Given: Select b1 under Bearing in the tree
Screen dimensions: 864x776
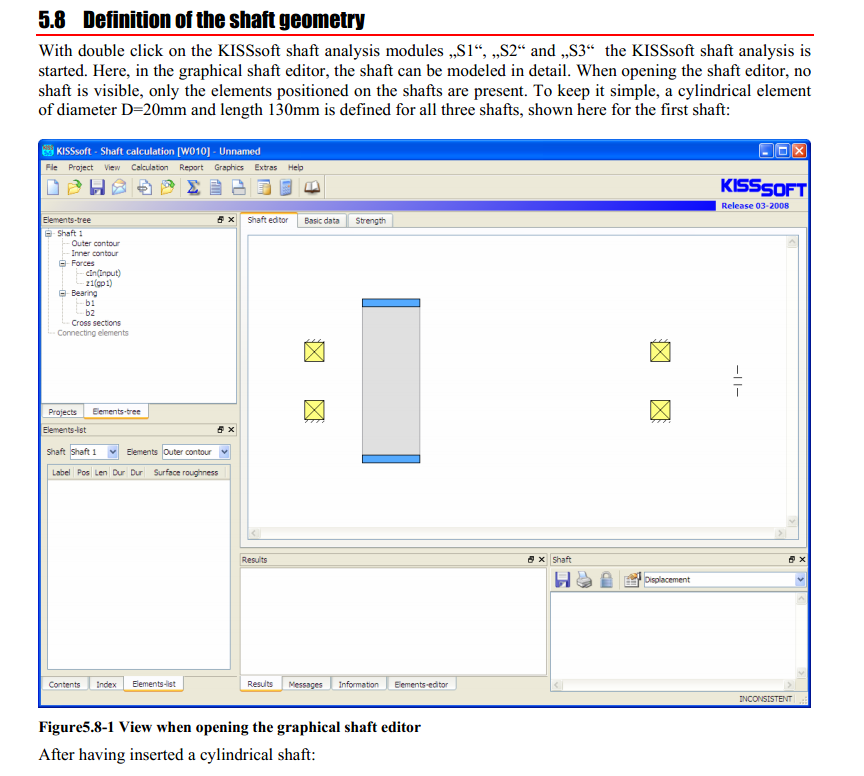Looking at the screenshot, I should click(90, 303).
